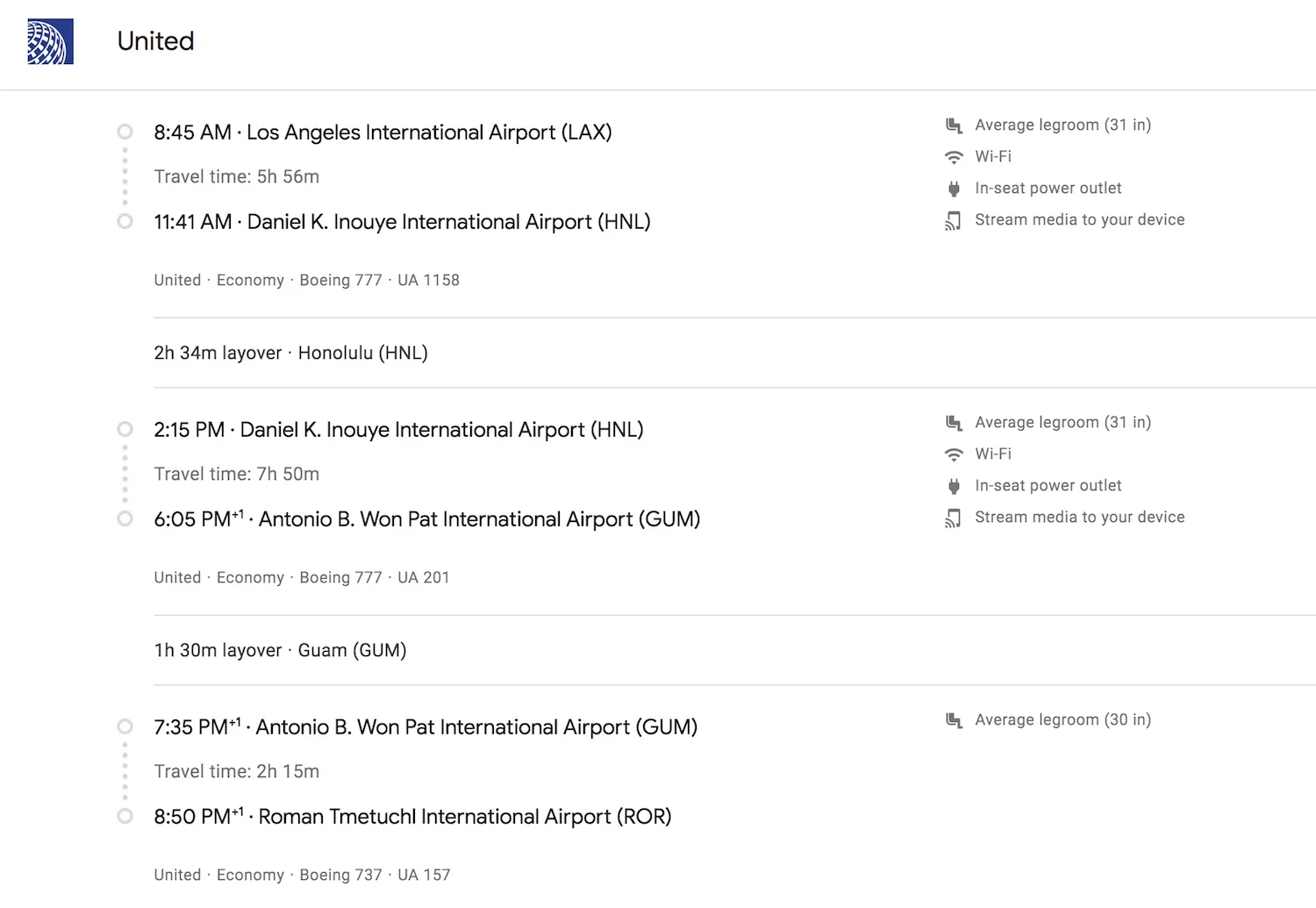The height and width of the screenshot is (908, 1316).
Task: Click the arrival circle marker at 6:05 PM GUM
Action: coord(125,518)
